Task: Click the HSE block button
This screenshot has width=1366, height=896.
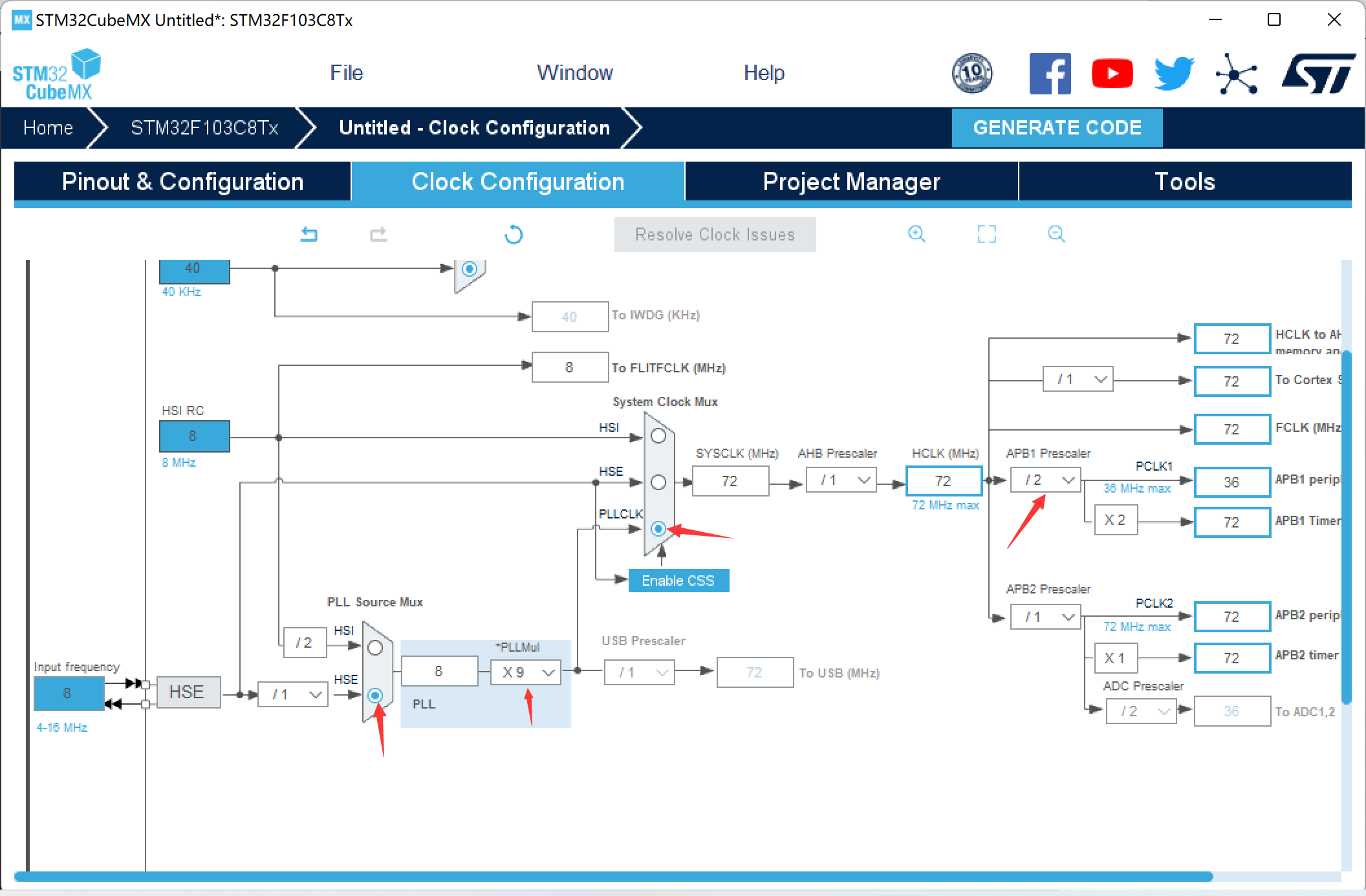Action: (x=188, y=692)
